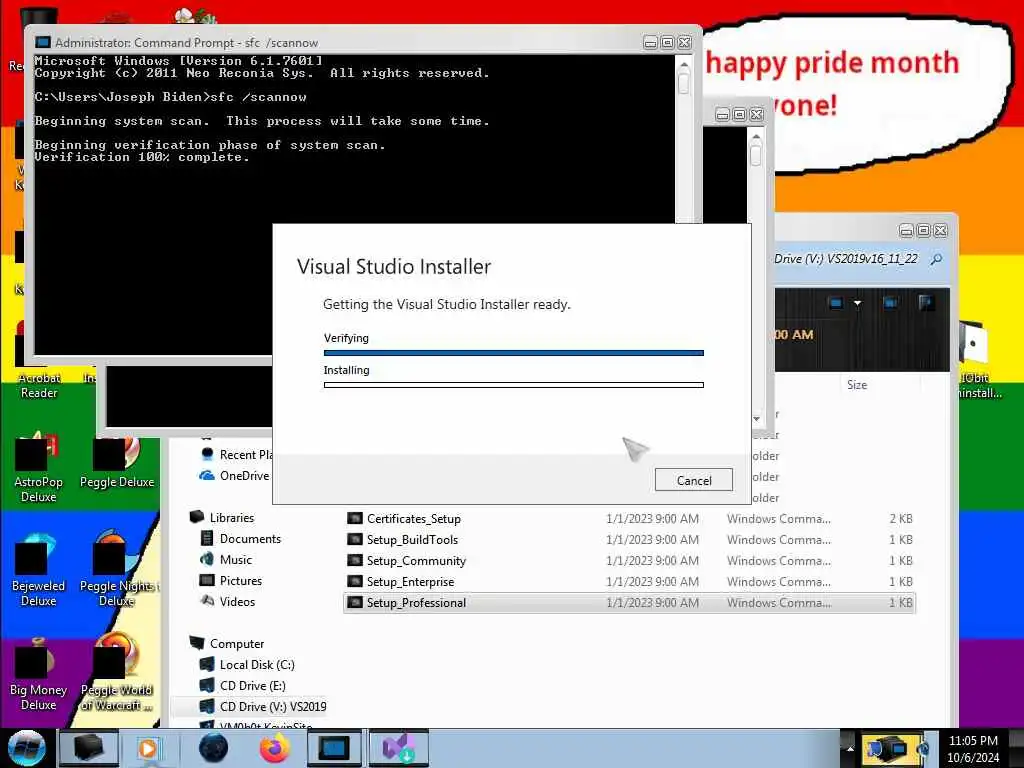Click the Installing progress bar

513,385
